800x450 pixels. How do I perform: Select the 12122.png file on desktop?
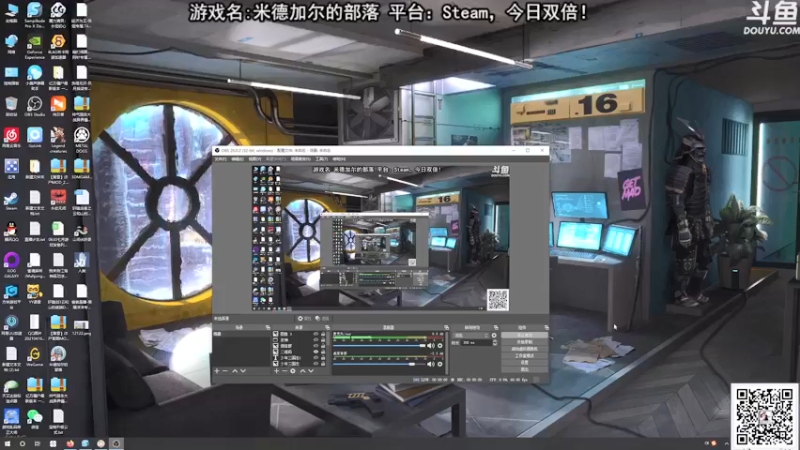coord(82,327)
